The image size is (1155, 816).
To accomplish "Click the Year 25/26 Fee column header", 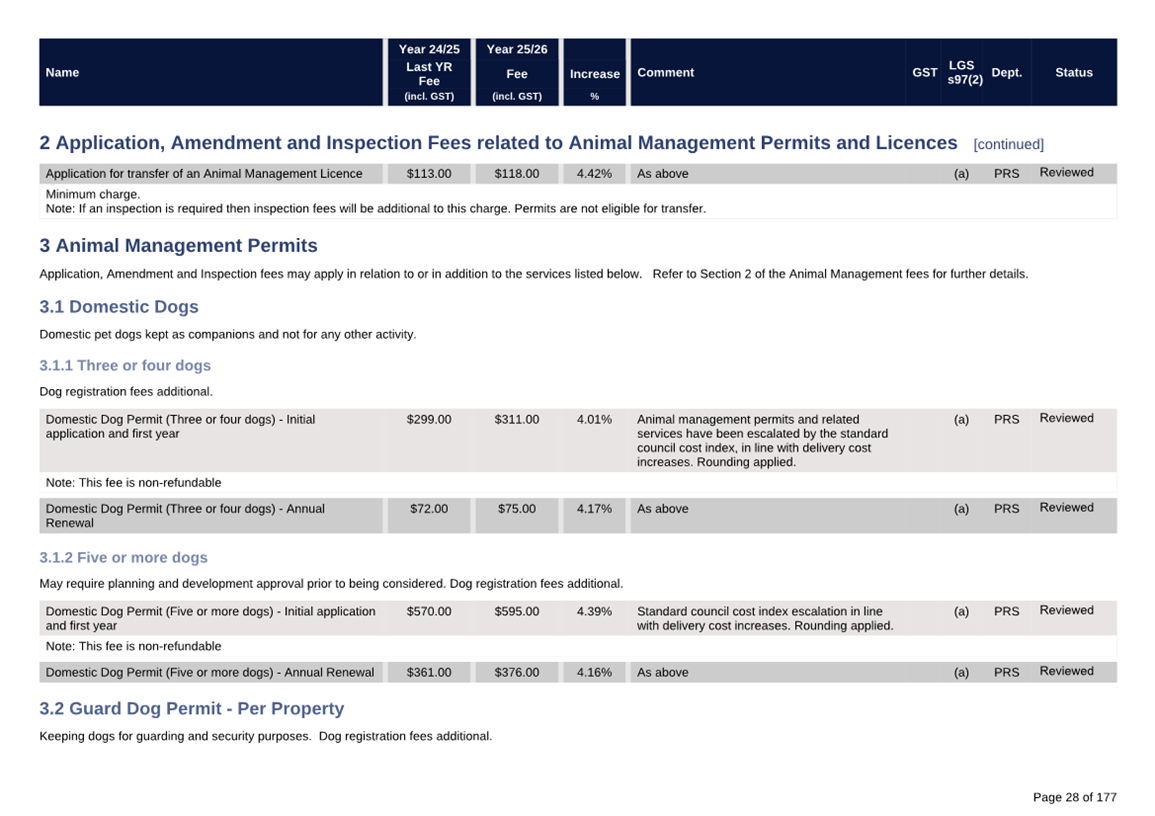I will [516, 72].
